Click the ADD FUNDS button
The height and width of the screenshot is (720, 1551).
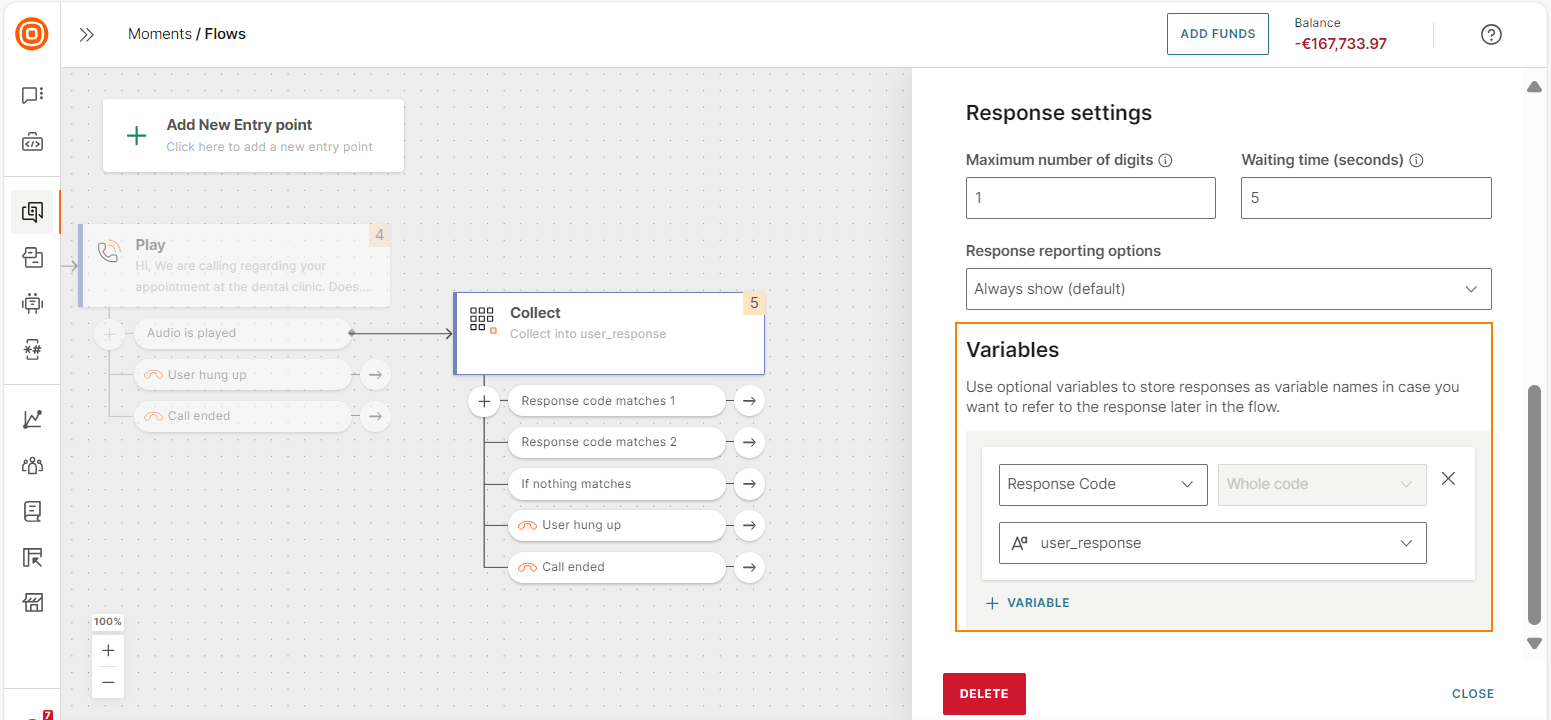pos(1218,34)
